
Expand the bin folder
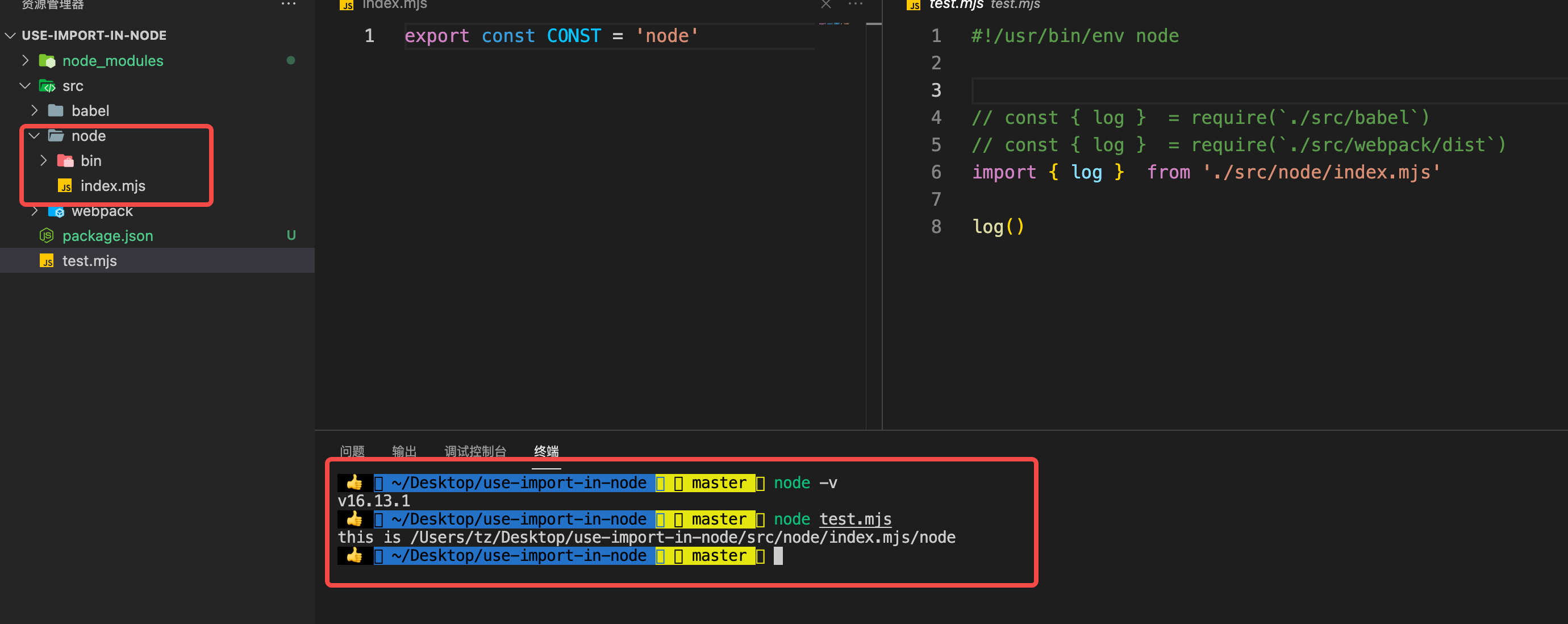click(x=43, y=160)
